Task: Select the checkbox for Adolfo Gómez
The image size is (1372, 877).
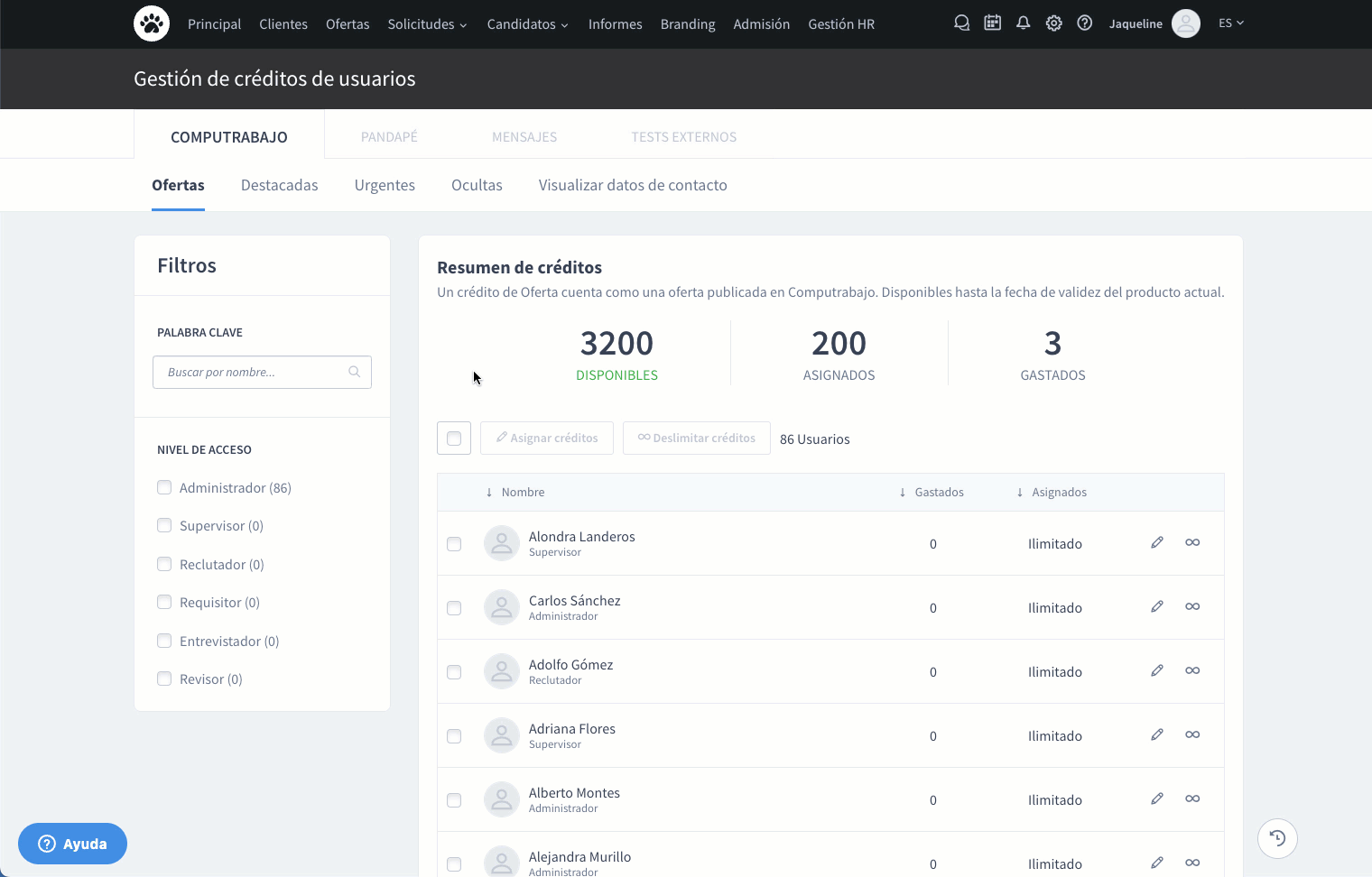Action: pyautogui.click(x=454, y=672)
